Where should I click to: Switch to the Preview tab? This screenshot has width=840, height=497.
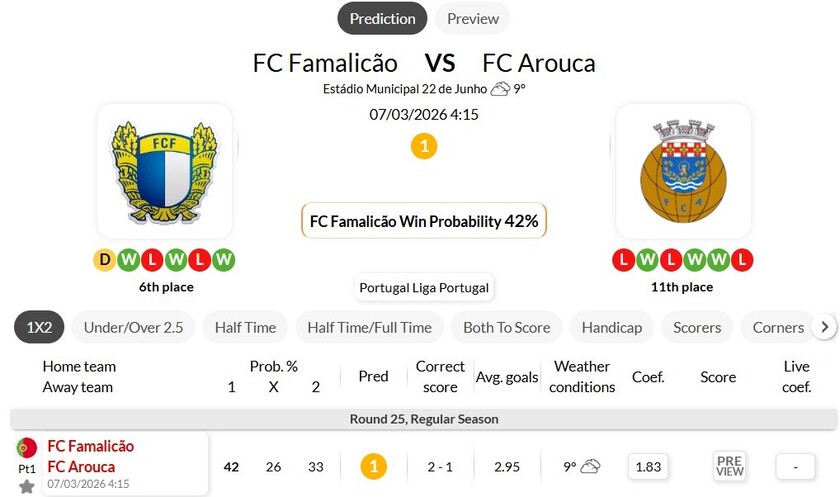point(473,18)
